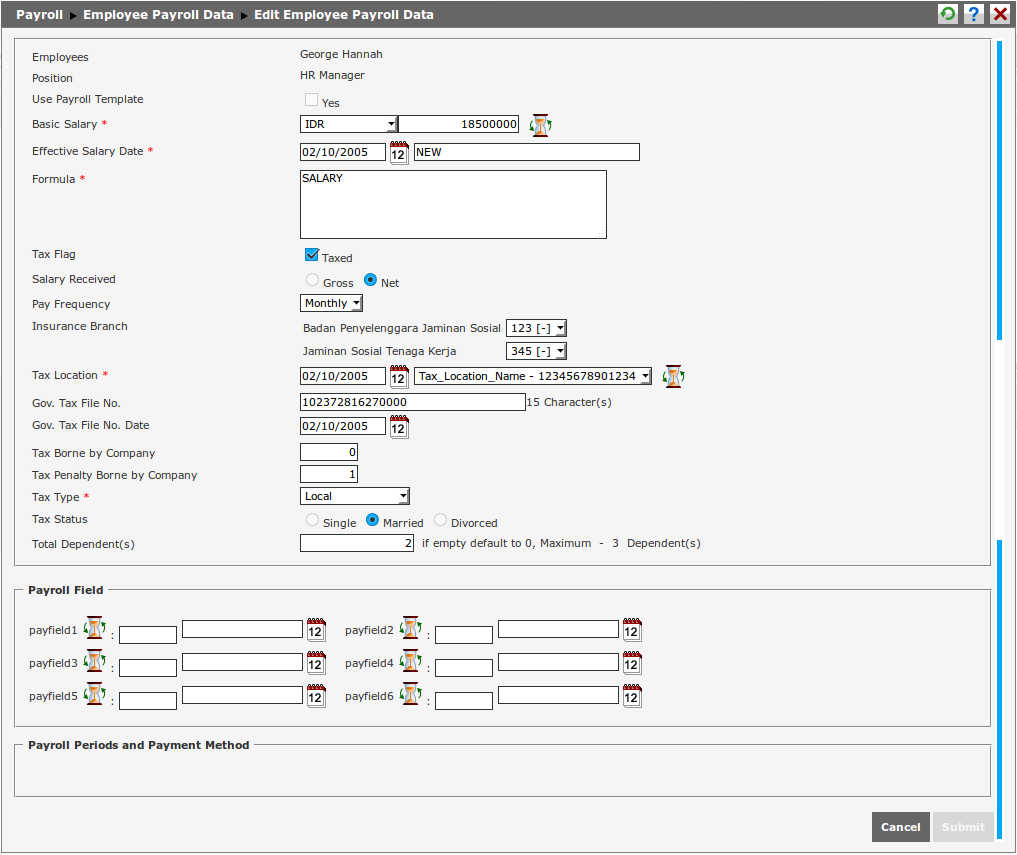Click the payfield4 history hourglass icon
This screenshot has width=1017, height=855.
tap(411, 661)
